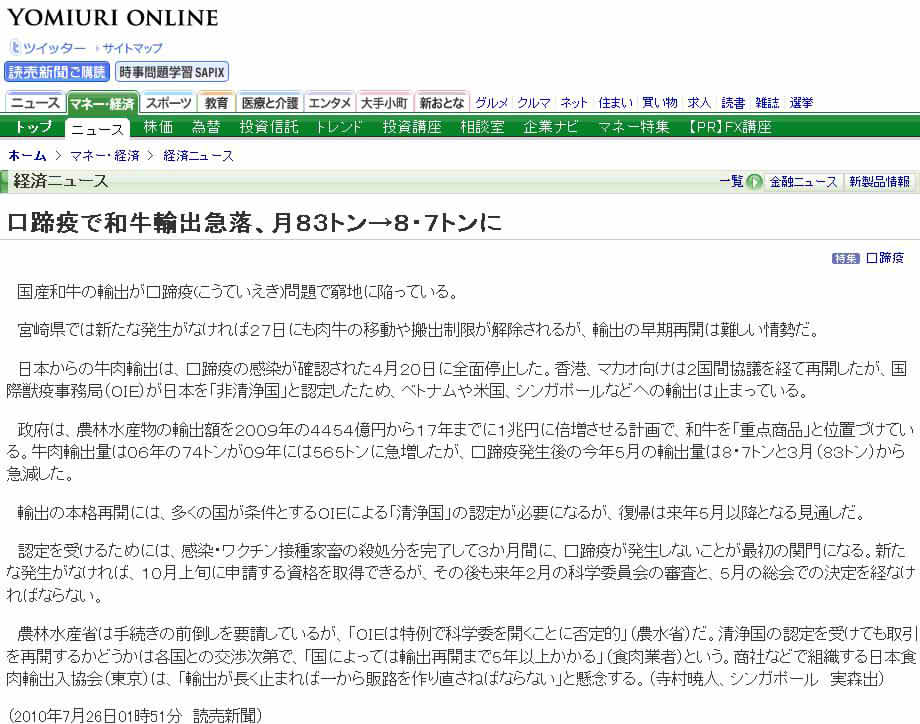Switch to the ニュース main tab
920x724 pixels.
(x=35, y=103)
